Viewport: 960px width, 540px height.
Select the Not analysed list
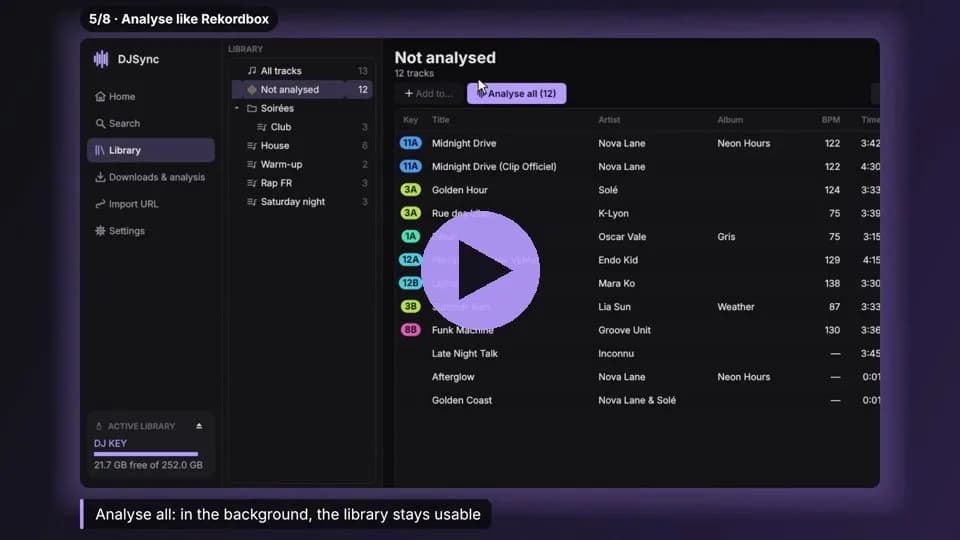click(x=302, y=89)
